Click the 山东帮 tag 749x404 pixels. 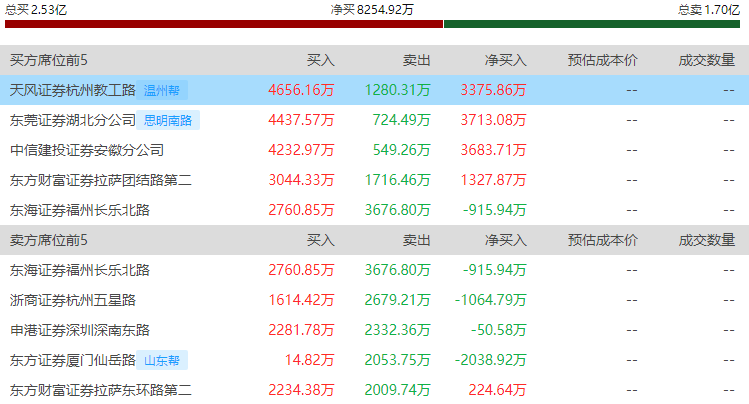pyautogui.click(x=162, y=361)
